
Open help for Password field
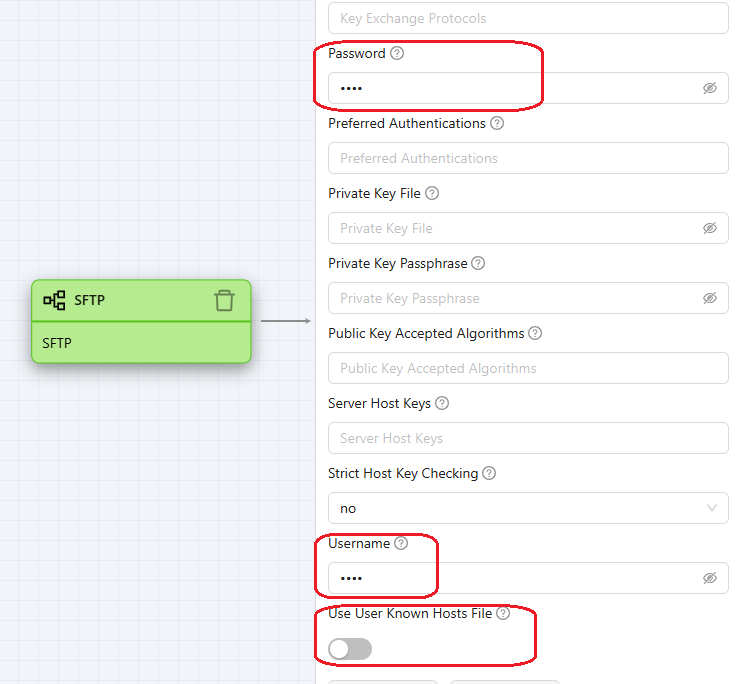[x=397, y=53]
